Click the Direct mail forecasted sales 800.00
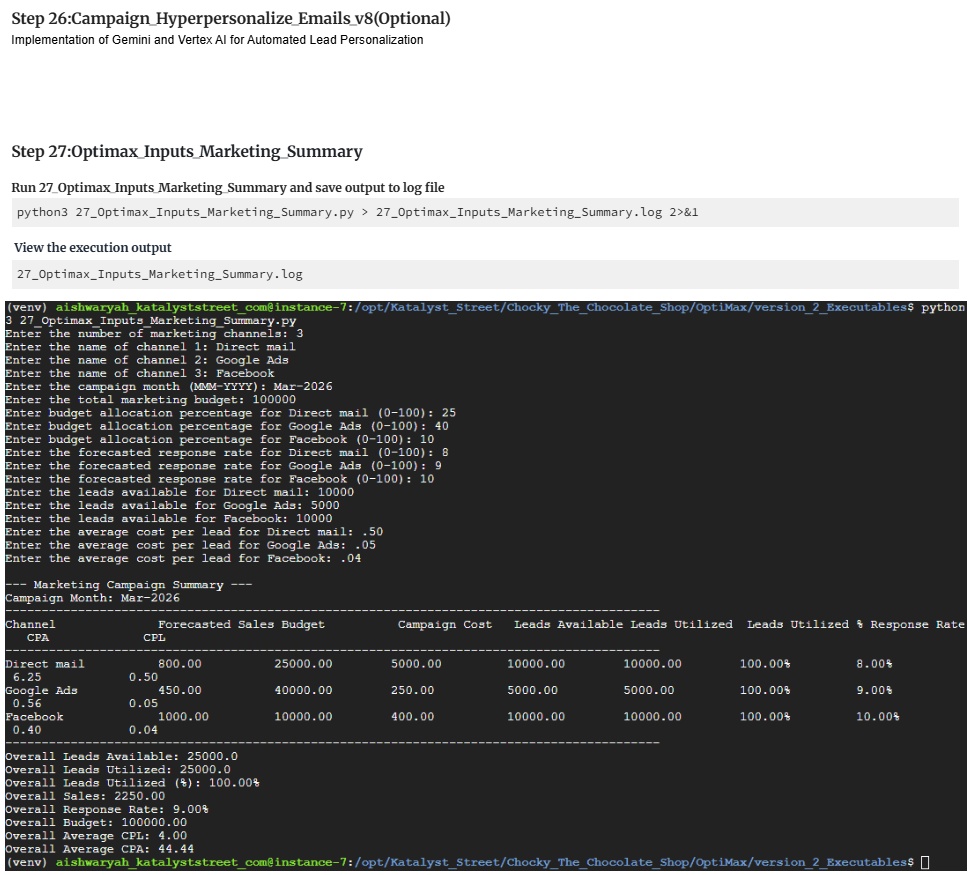This screenshot has height=875, width=970. [179, 664]
